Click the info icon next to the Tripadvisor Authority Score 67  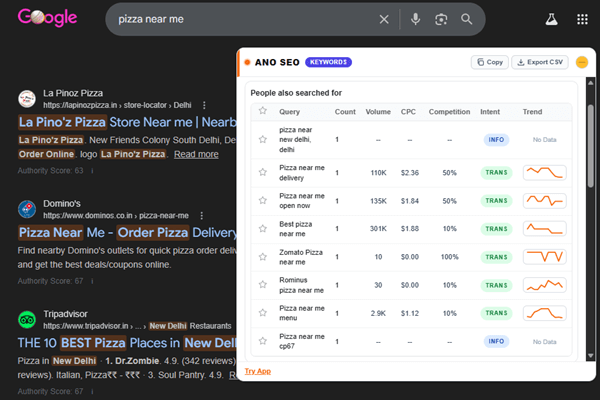pyautogui.click(x=92, y=391)
